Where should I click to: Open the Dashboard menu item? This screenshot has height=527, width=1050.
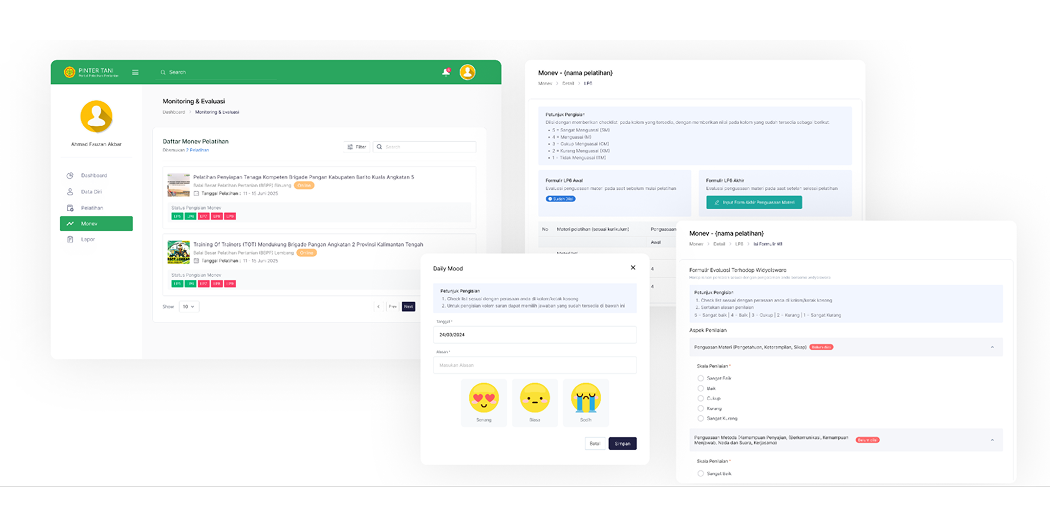(x=94, y=175)
